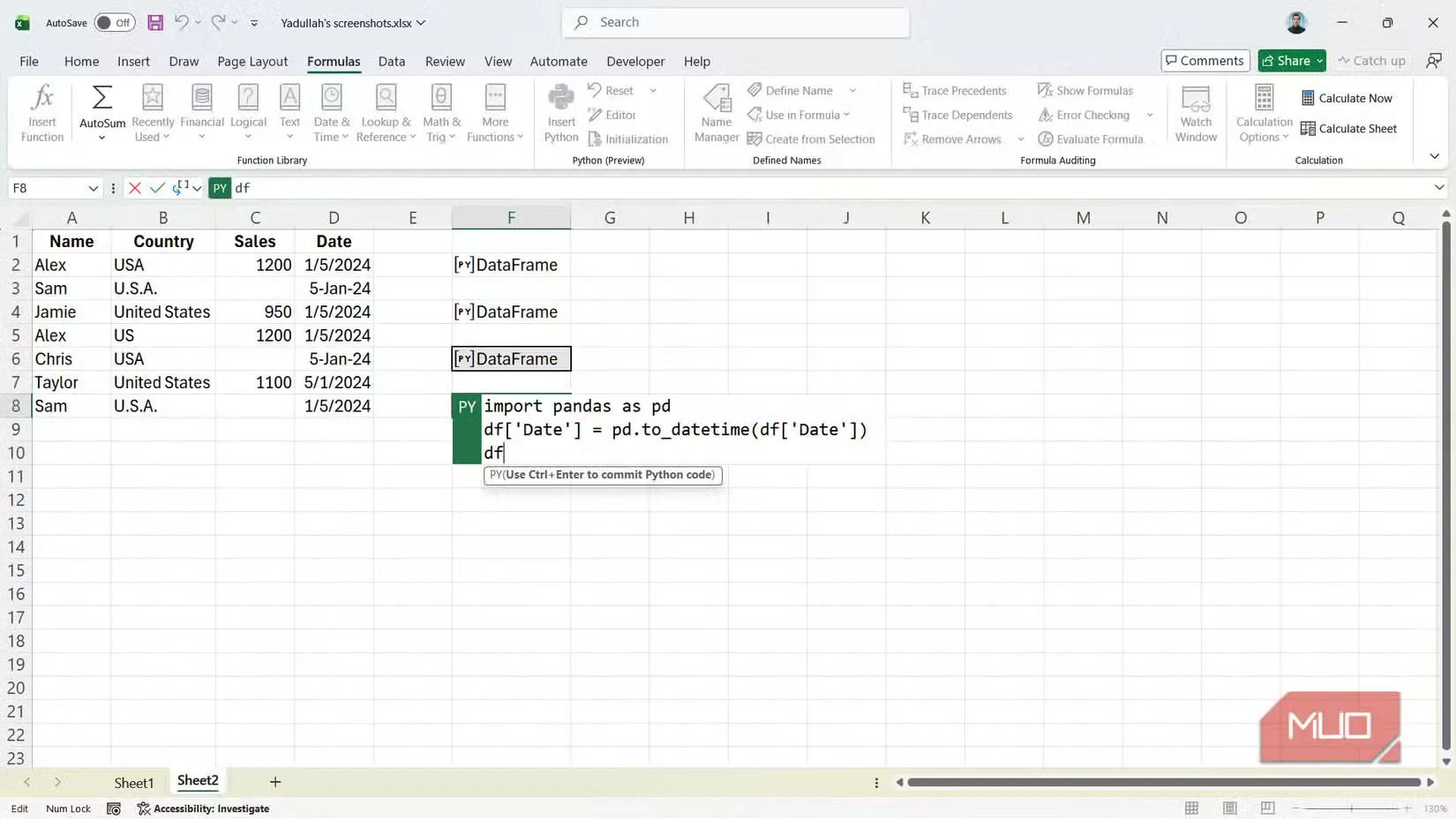This screenshot has height=819, width=1456.
Task: Click the user account picture
Action: coord(1296,22)
